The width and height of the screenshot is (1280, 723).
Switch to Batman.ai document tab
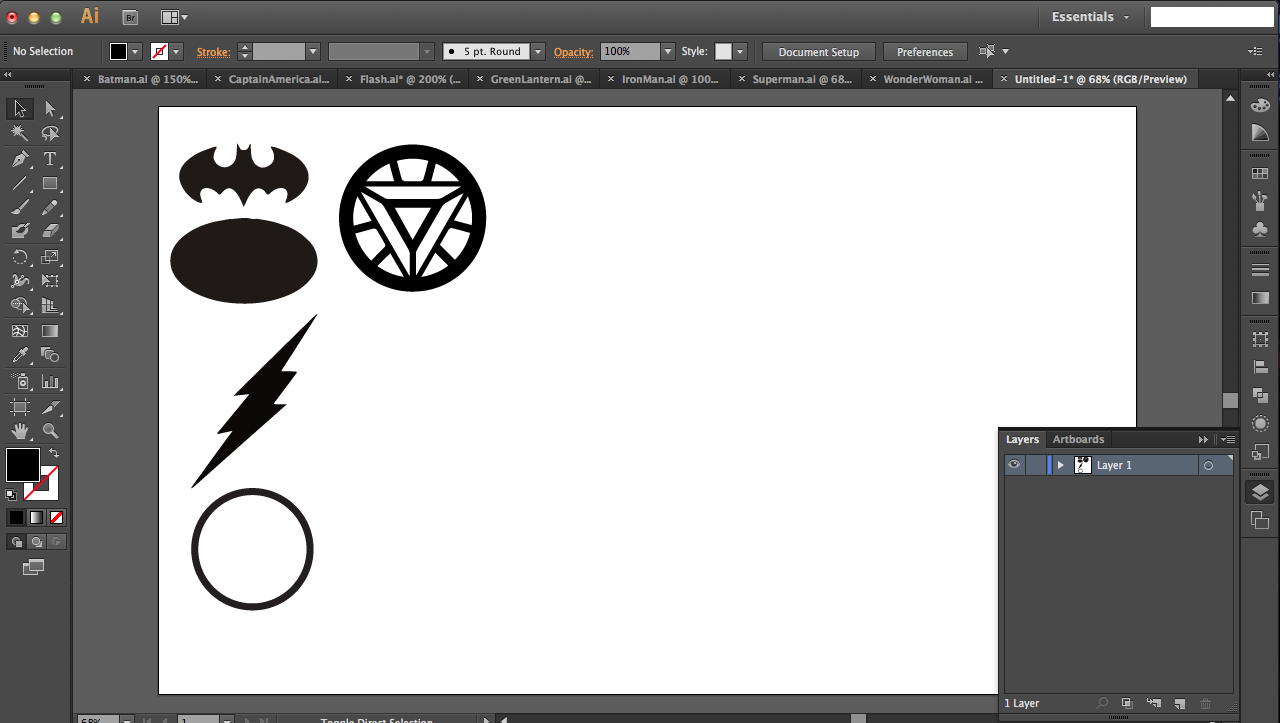[x=148, y=79]
